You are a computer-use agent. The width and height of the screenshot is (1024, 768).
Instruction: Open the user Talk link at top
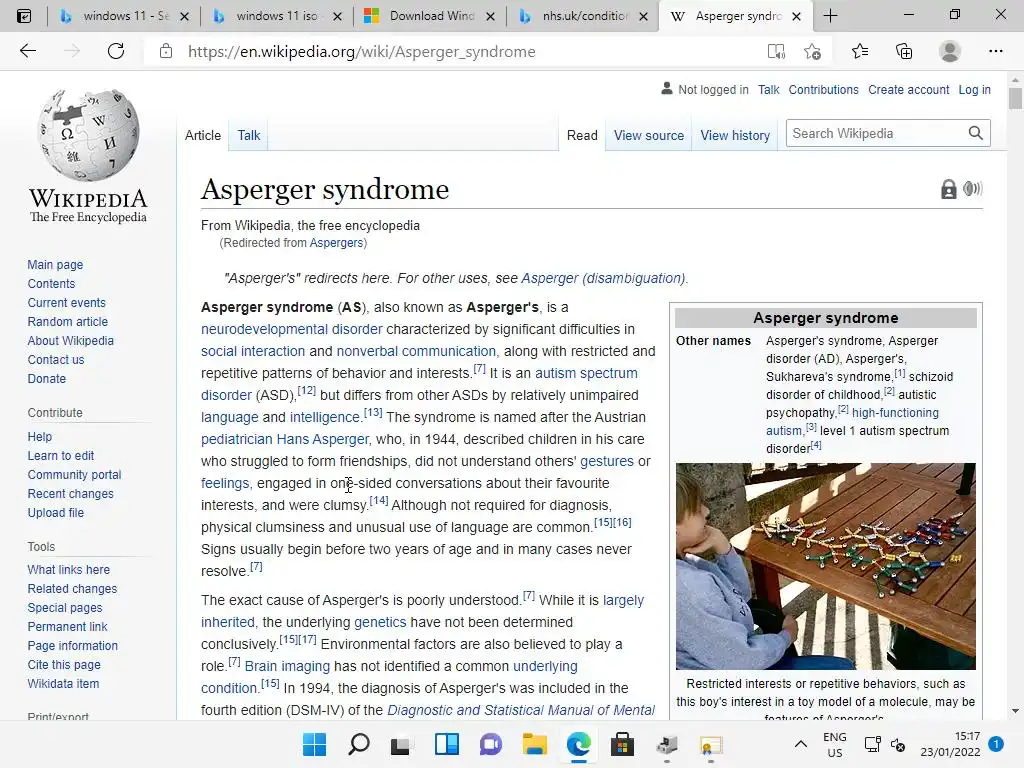coord(769,89)
